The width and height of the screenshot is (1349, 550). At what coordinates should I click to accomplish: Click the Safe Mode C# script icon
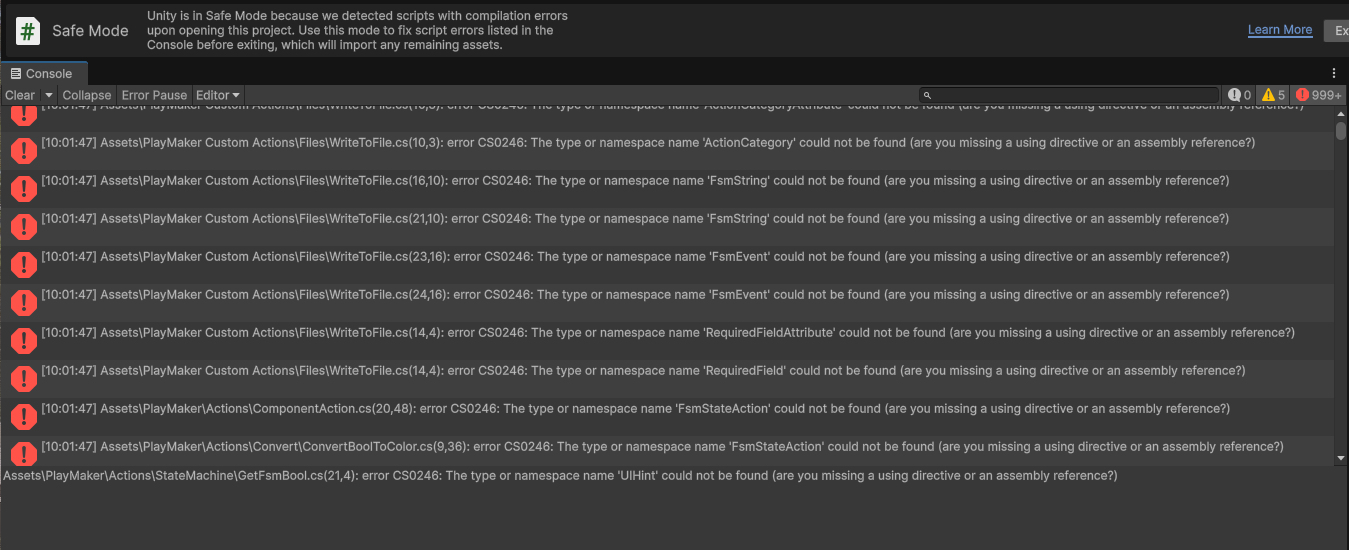tap(28, 31)
